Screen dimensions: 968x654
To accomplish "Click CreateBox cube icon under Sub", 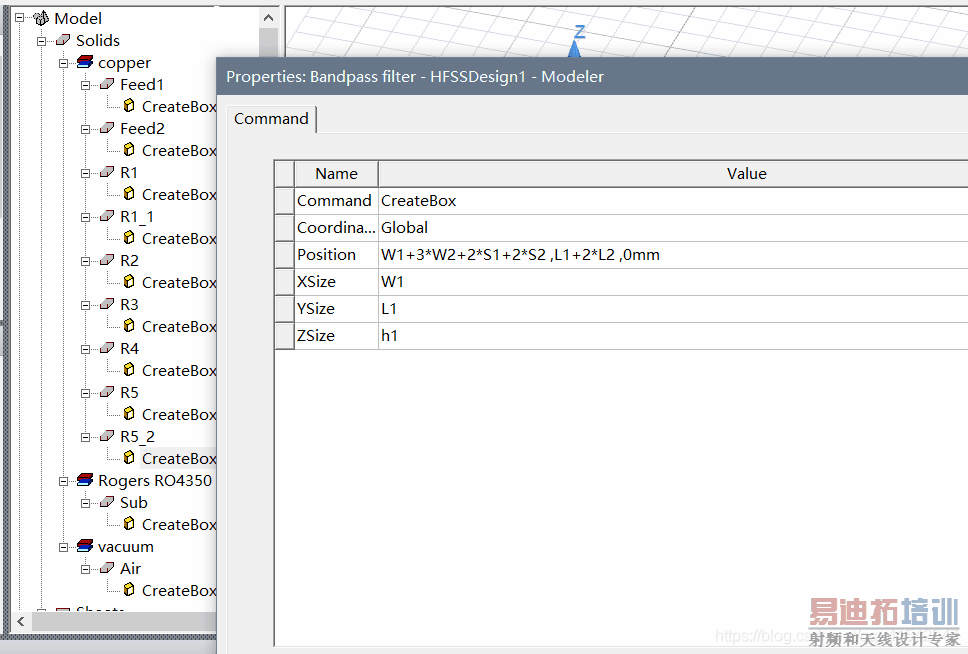I will (129, 524).
